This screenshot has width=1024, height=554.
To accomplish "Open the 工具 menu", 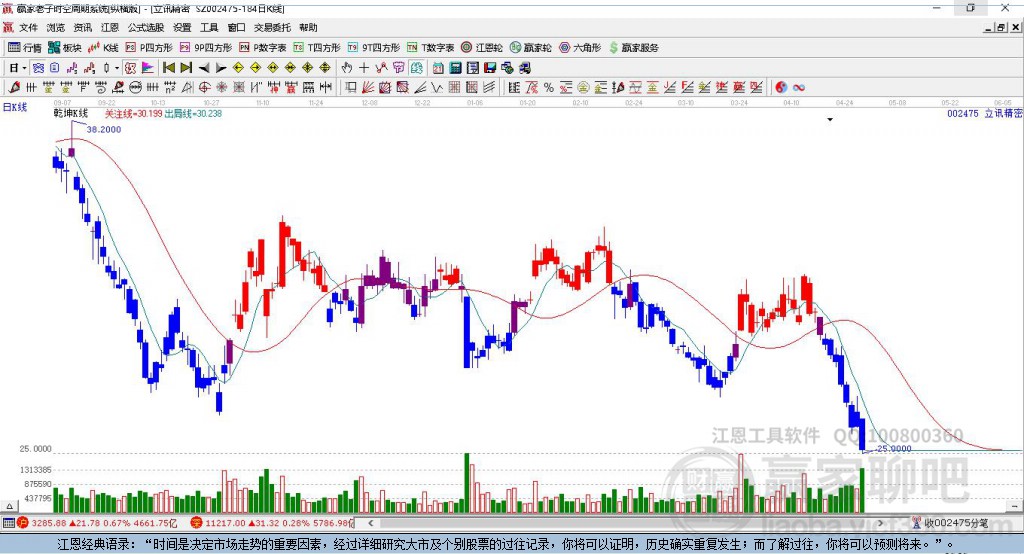I will click(x=209, y=27).
